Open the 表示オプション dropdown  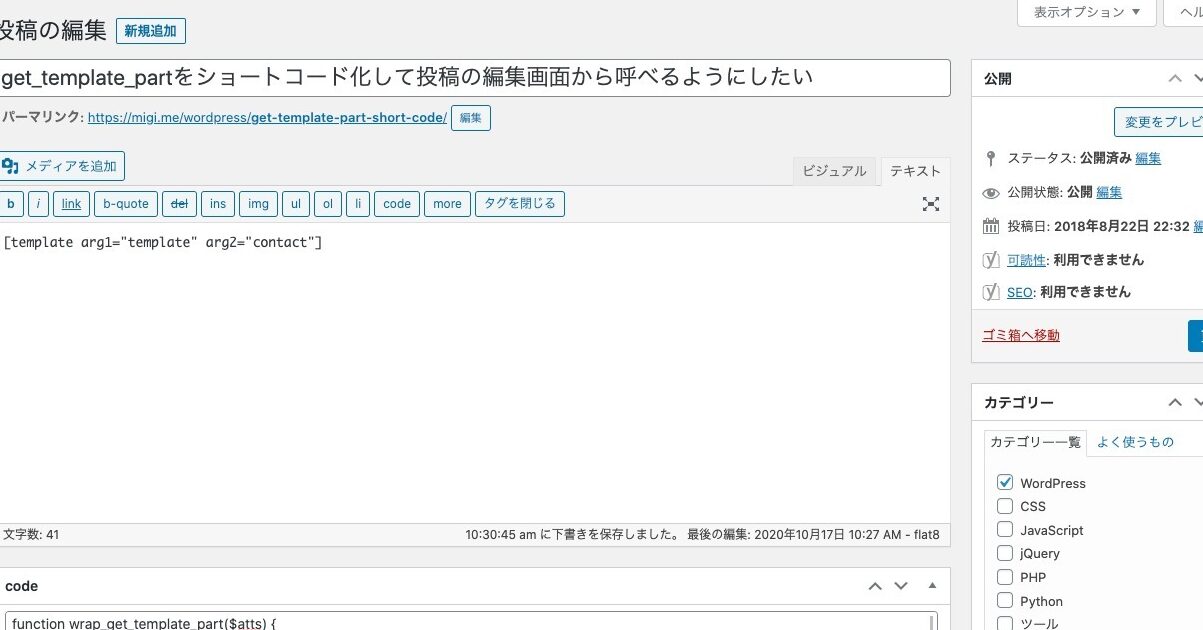pyautogui.click(x=1086, y=12)
